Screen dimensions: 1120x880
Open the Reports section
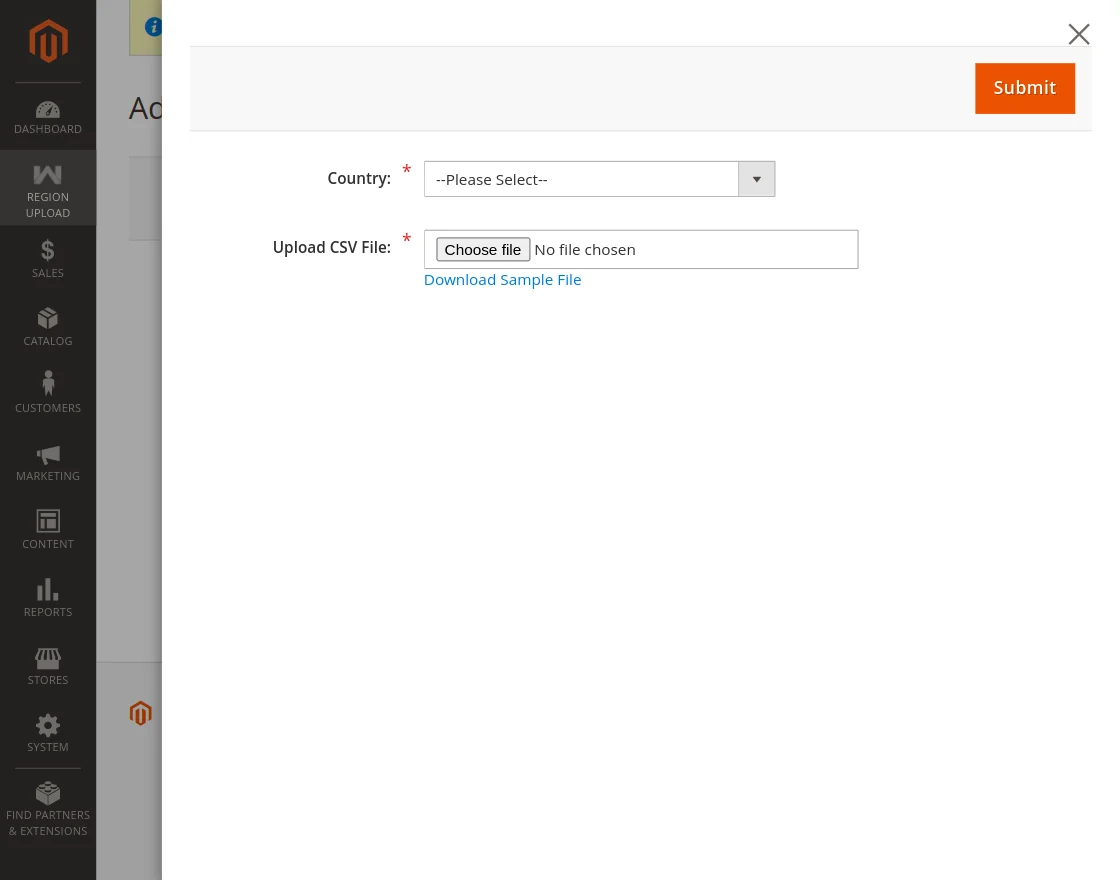47,597
